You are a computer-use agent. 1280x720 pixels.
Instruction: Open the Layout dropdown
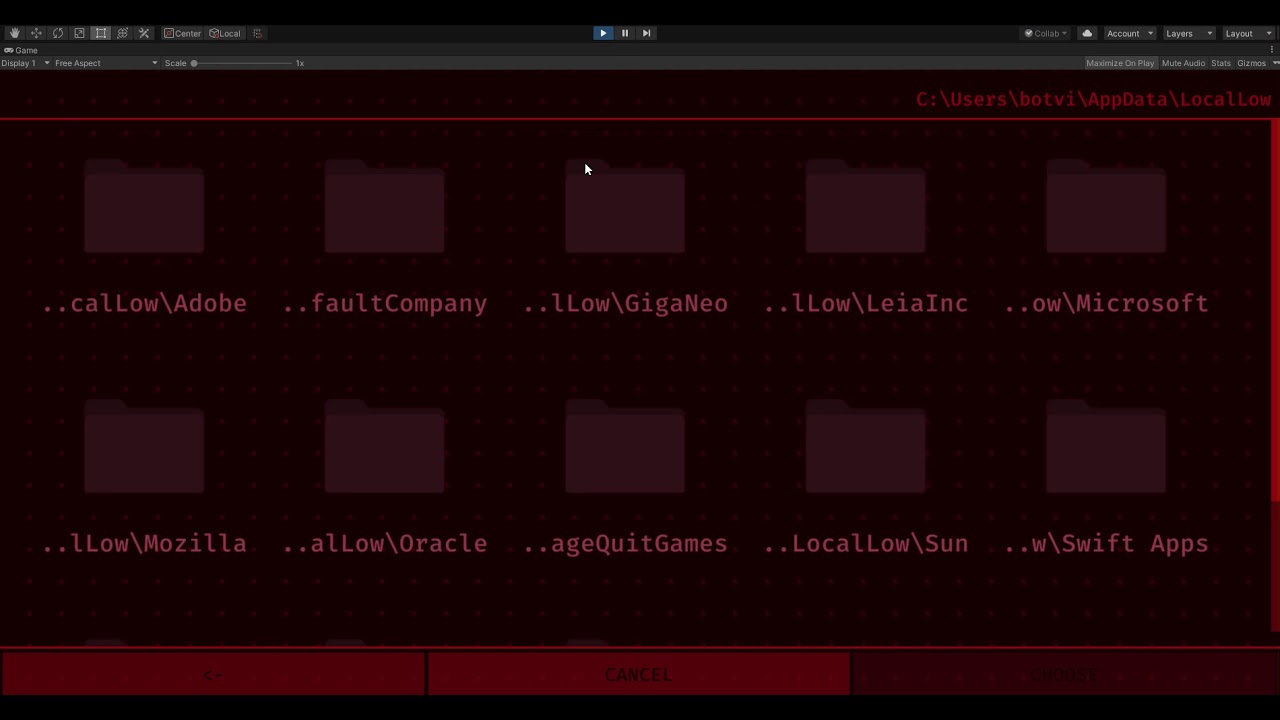click(1246, 33)
